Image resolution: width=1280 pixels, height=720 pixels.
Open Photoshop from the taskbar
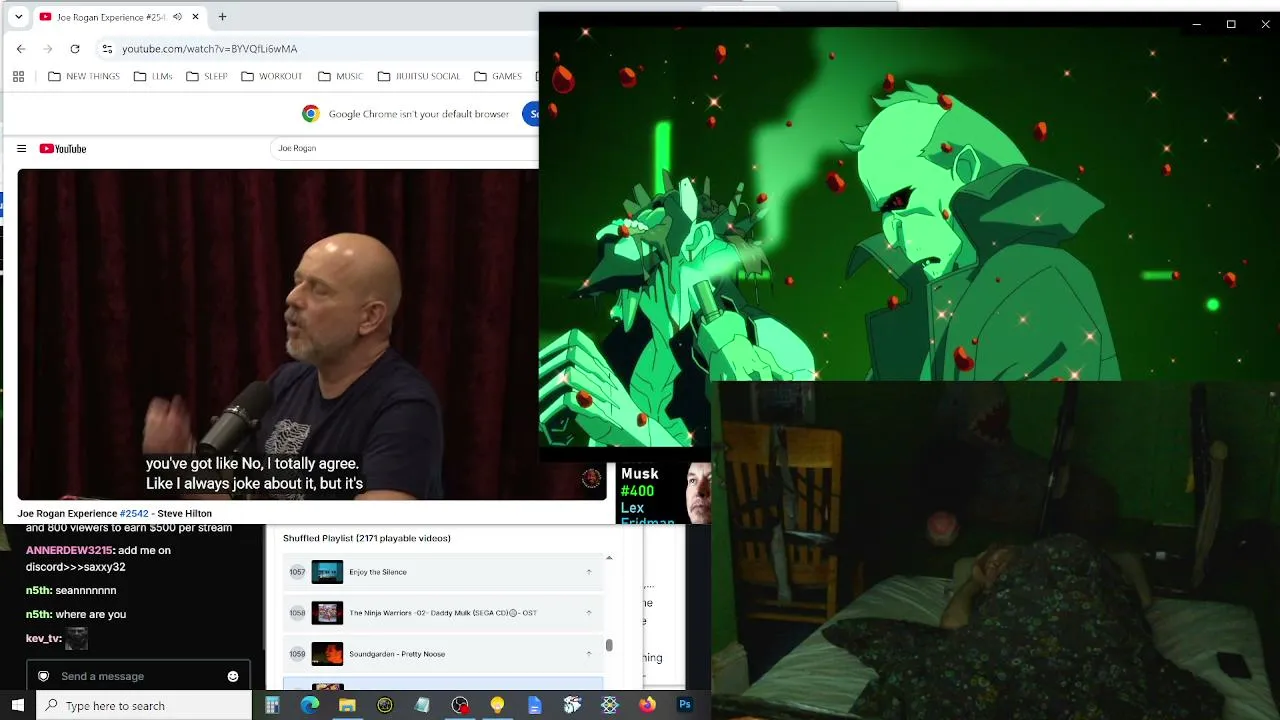(685, 706)
